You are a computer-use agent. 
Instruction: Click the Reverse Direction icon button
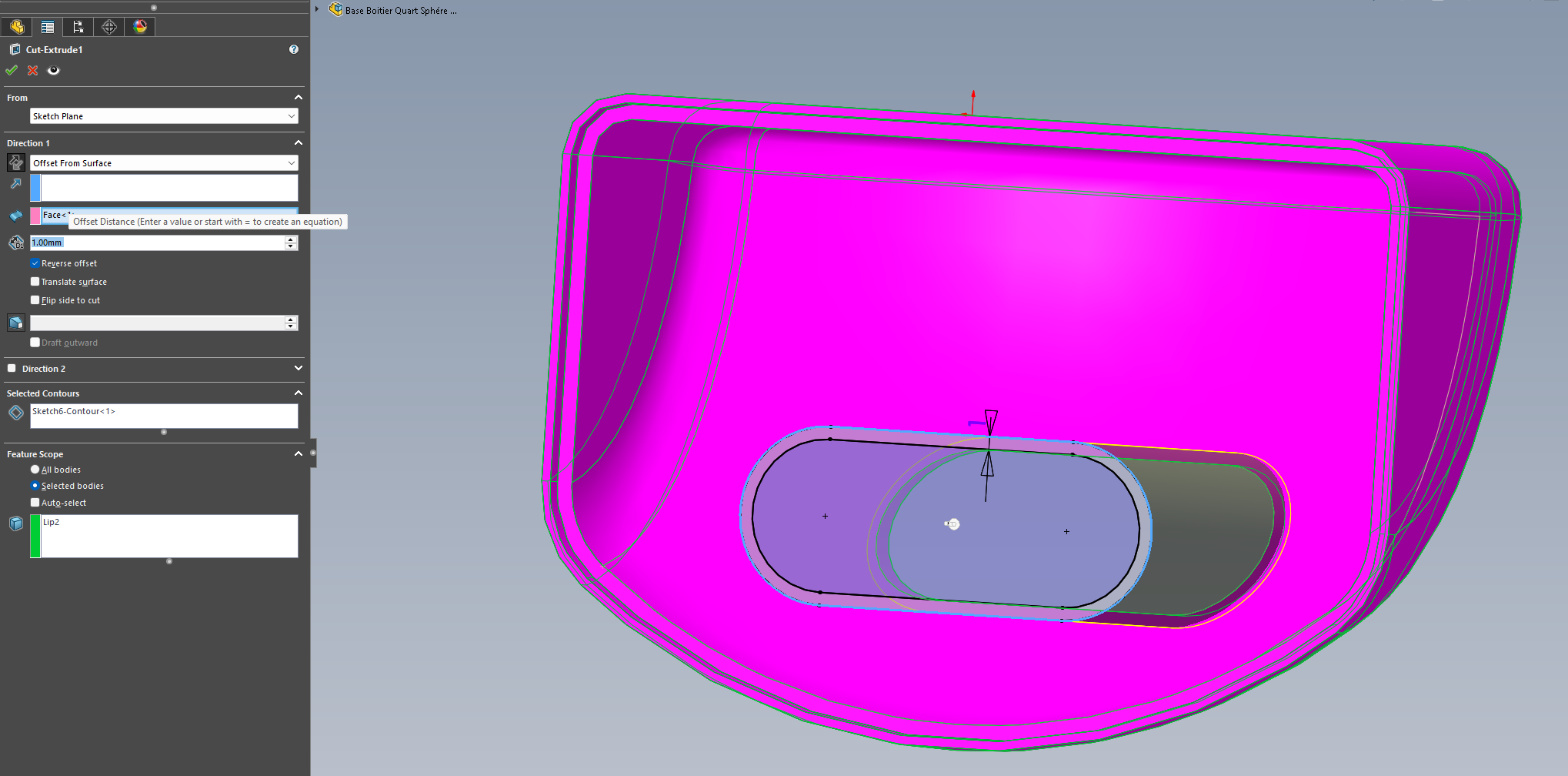point(15,162)
